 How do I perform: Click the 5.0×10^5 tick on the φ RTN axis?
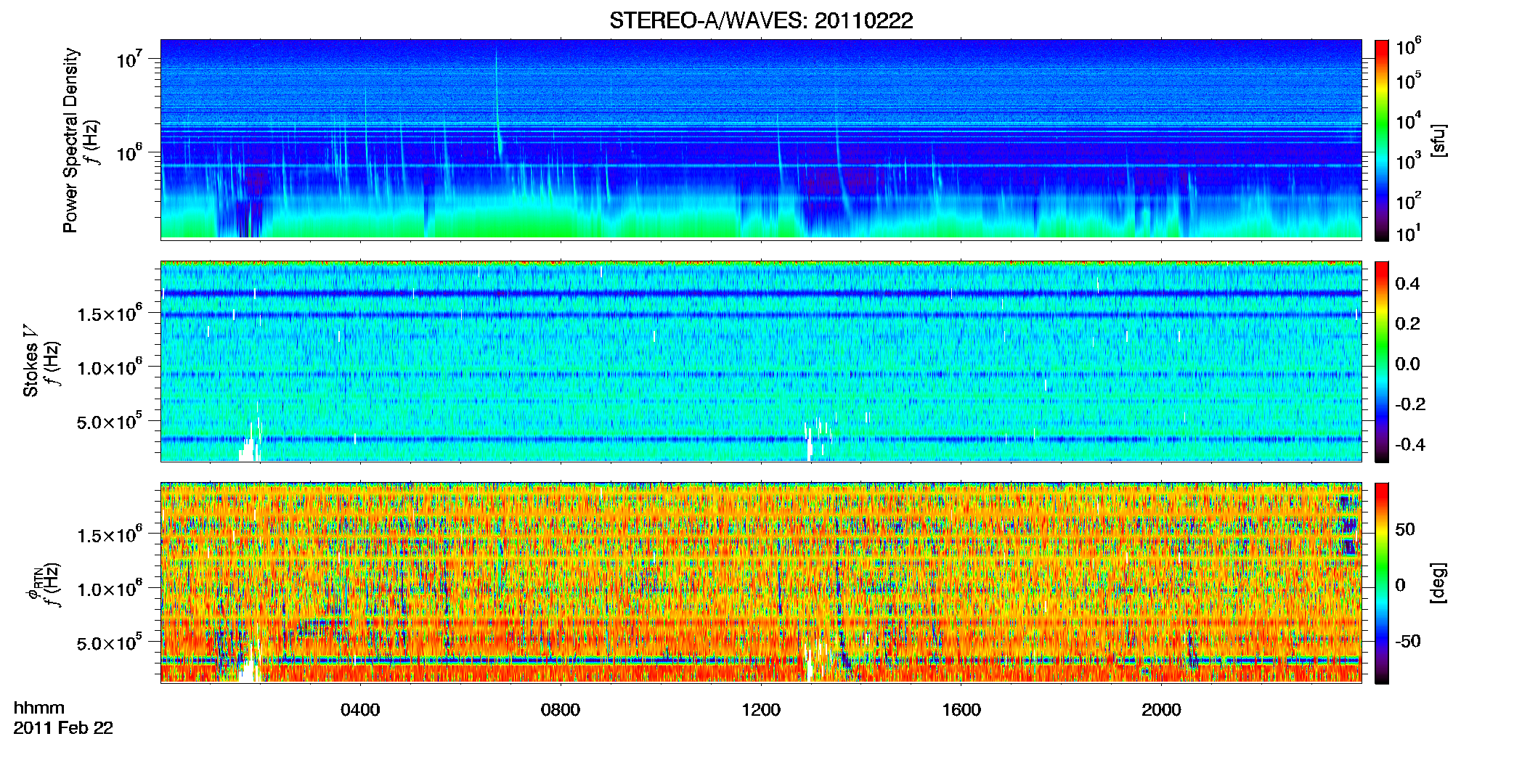pyautogui.click(x=110, y=642)
